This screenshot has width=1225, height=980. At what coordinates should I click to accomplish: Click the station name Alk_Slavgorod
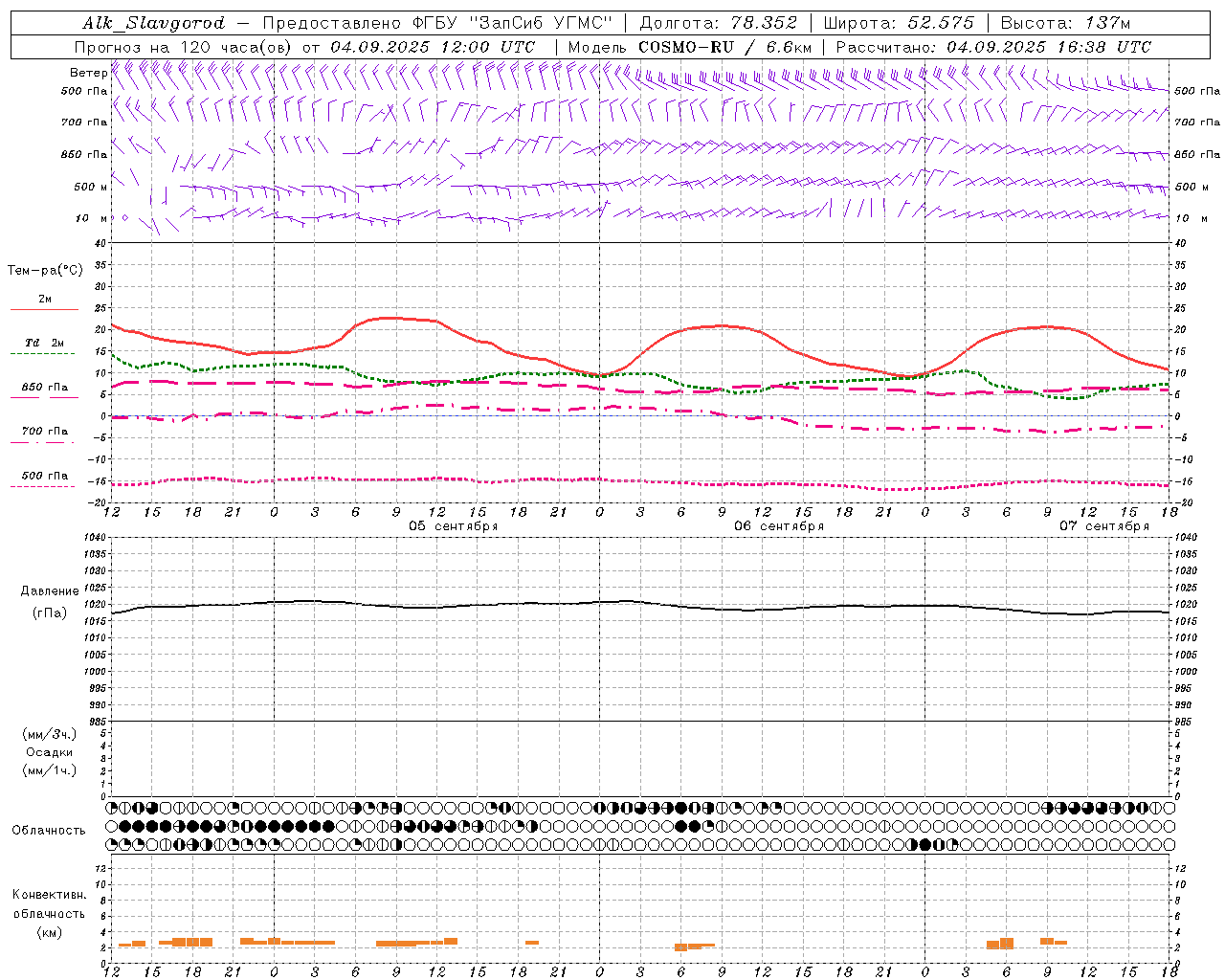click(x=154, y=23)
